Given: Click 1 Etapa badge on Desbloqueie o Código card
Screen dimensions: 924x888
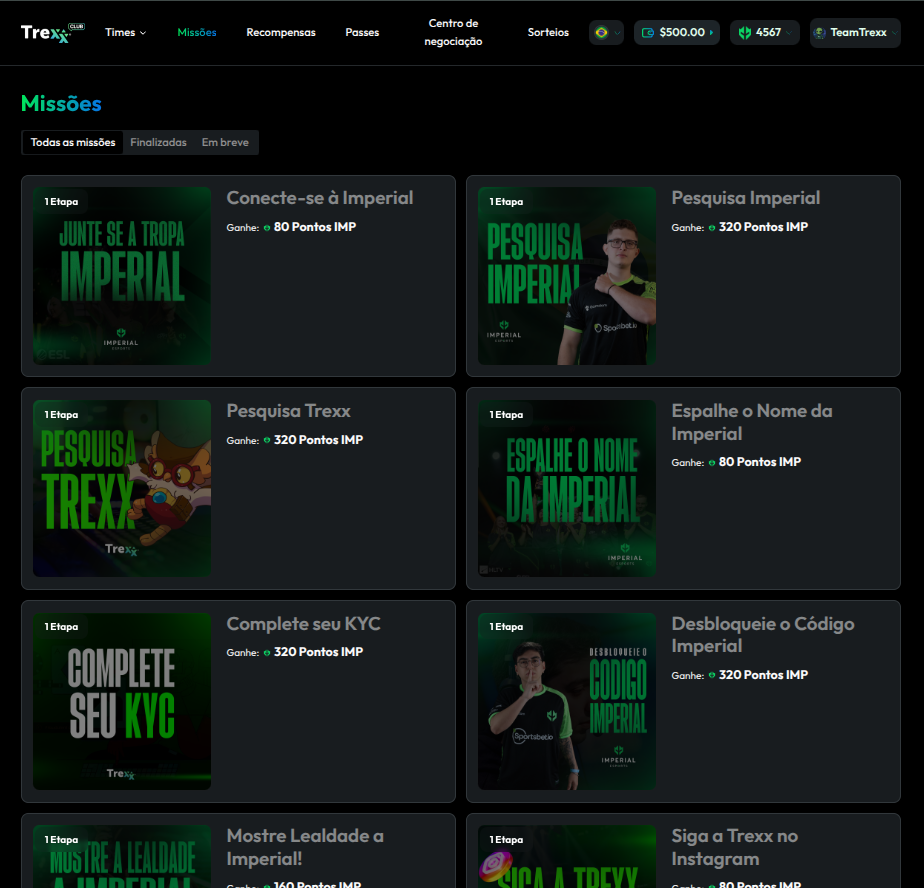Looking at the screenshot, I should coord(506,627).
